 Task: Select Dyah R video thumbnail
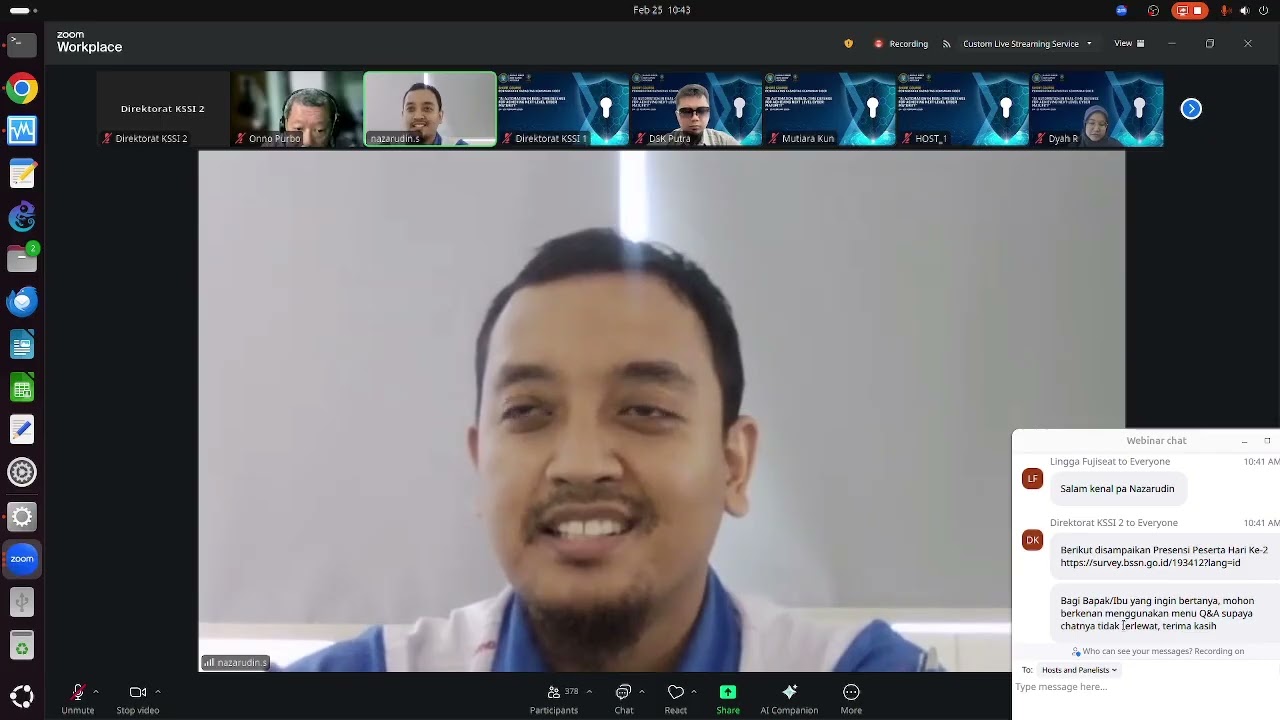pos(1097,109)
